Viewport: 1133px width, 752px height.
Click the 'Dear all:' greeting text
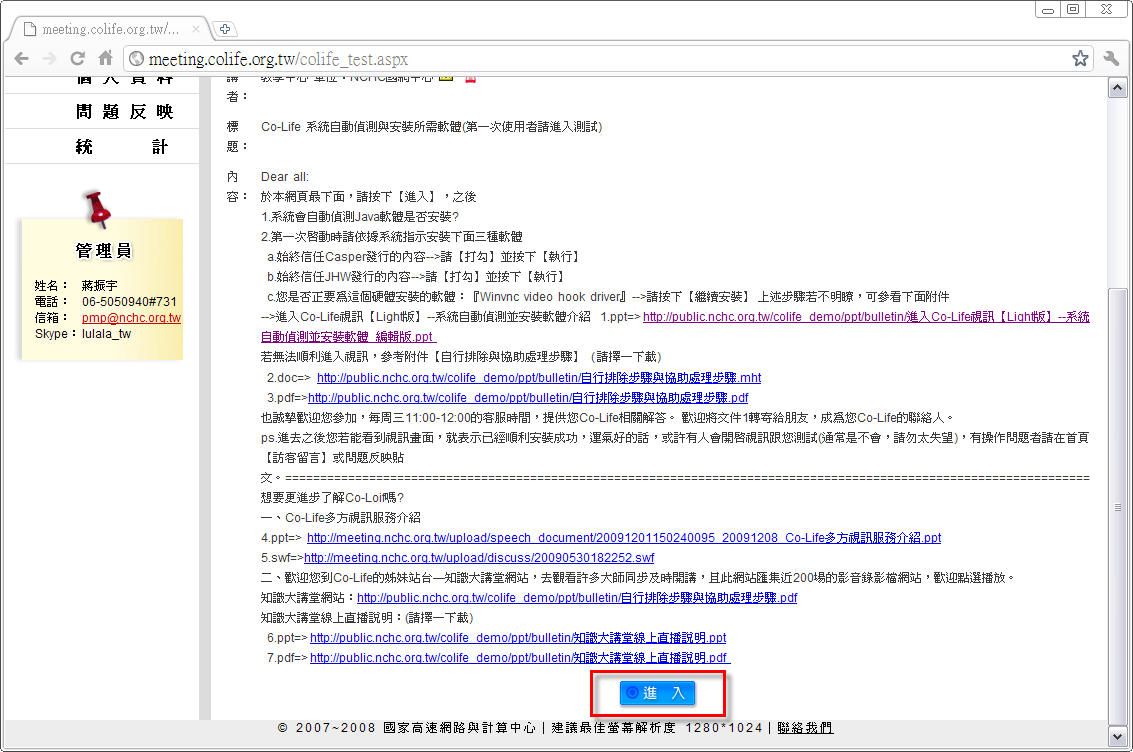click(x=285, y=177)
